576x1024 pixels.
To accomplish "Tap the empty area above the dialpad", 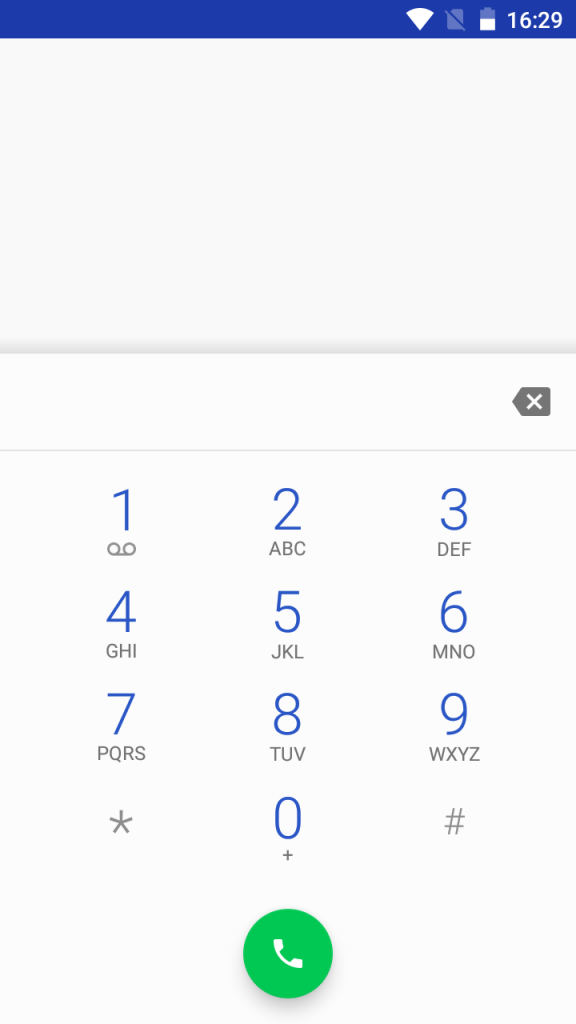I will (288, 189).
